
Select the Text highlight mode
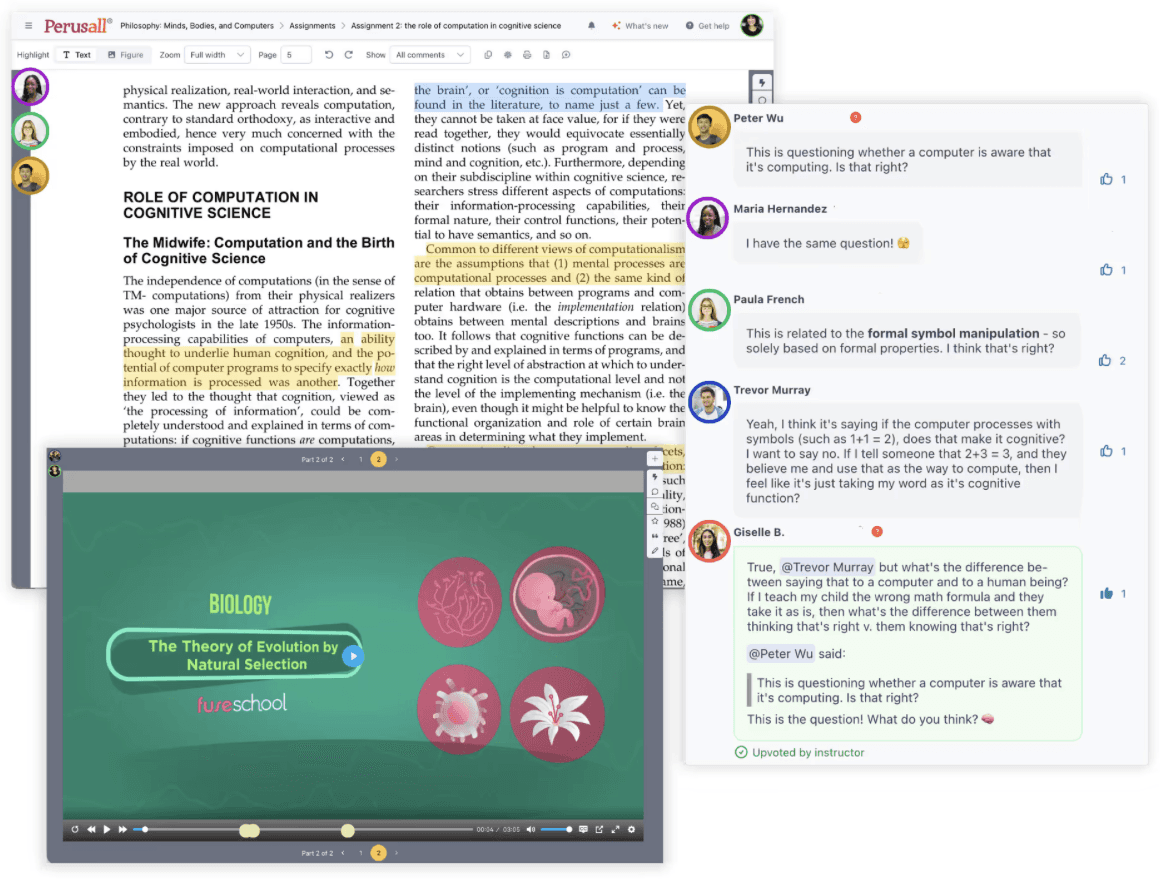coord(76,55)
